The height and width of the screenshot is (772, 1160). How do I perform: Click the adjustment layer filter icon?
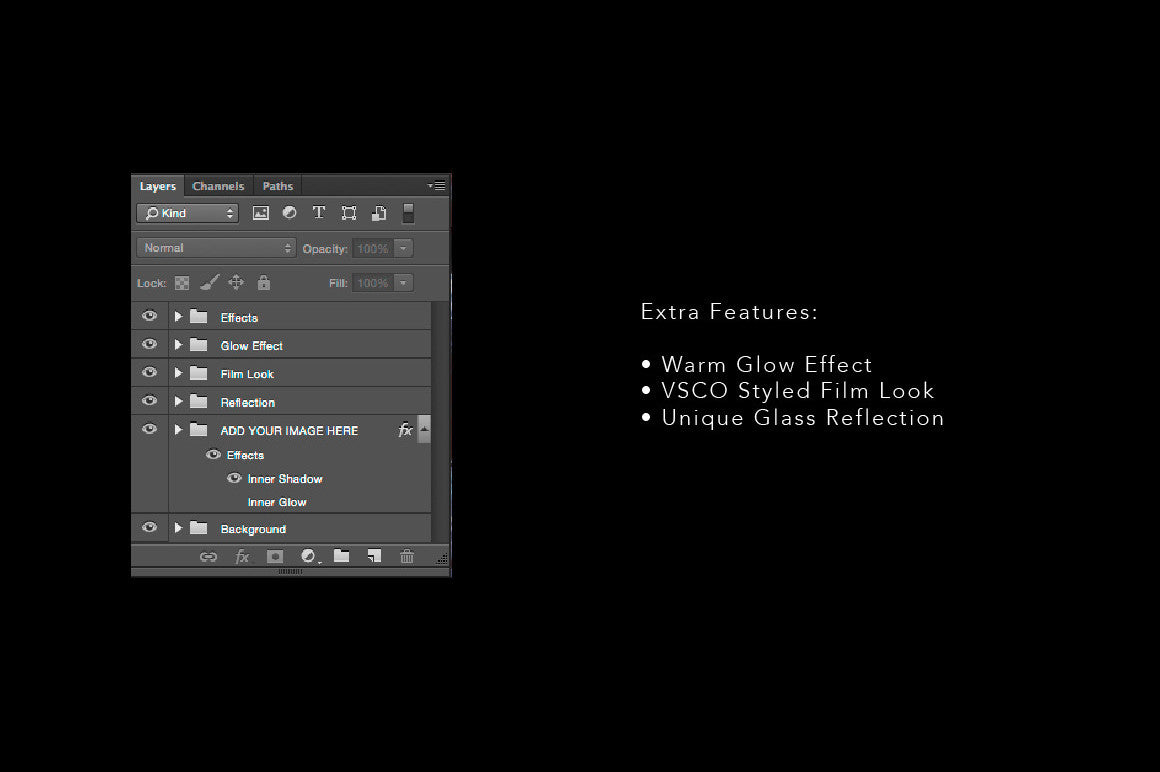[289, 213]
